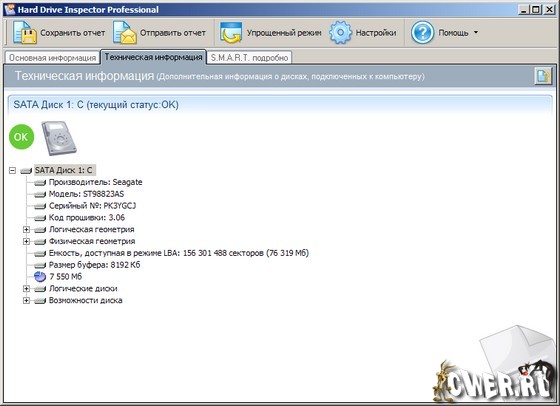Expand Возможности диска node
Image resolution: width=560 pixels, height=406 pixels.
(x=26, y=300)
